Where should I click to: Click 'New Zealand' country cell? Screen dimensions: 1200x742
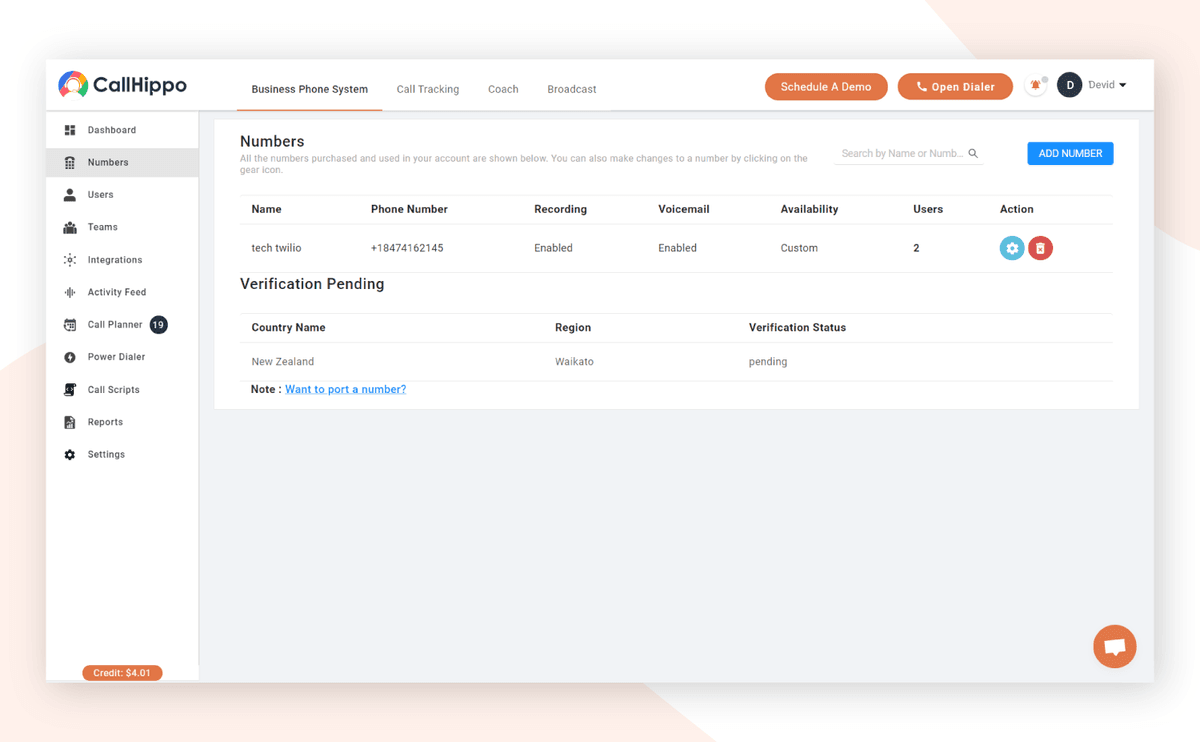point(283,362)
